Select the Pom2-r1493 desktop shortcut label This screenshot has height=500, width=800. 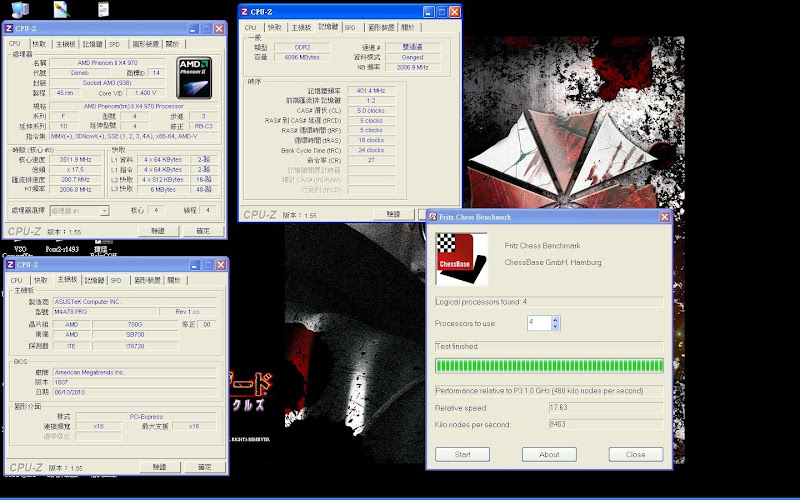[62, 249]
